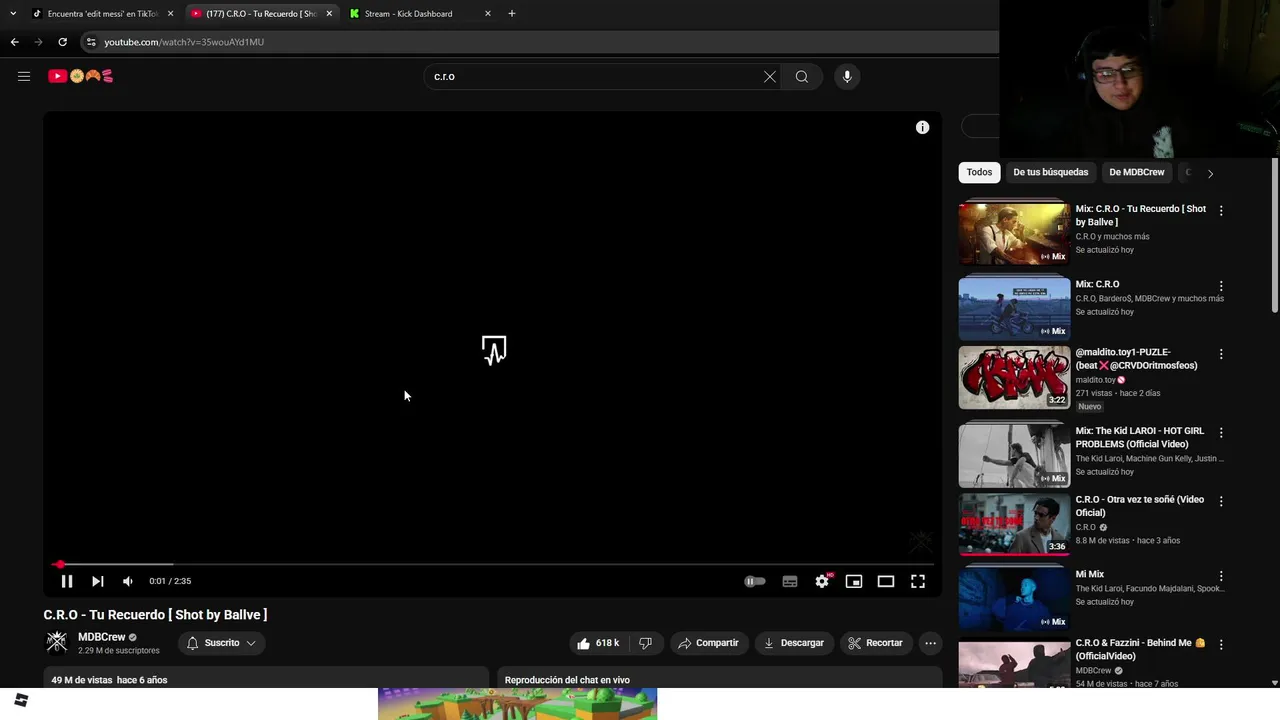
Task: Click the Descargar download button
Action: point(794,643)
